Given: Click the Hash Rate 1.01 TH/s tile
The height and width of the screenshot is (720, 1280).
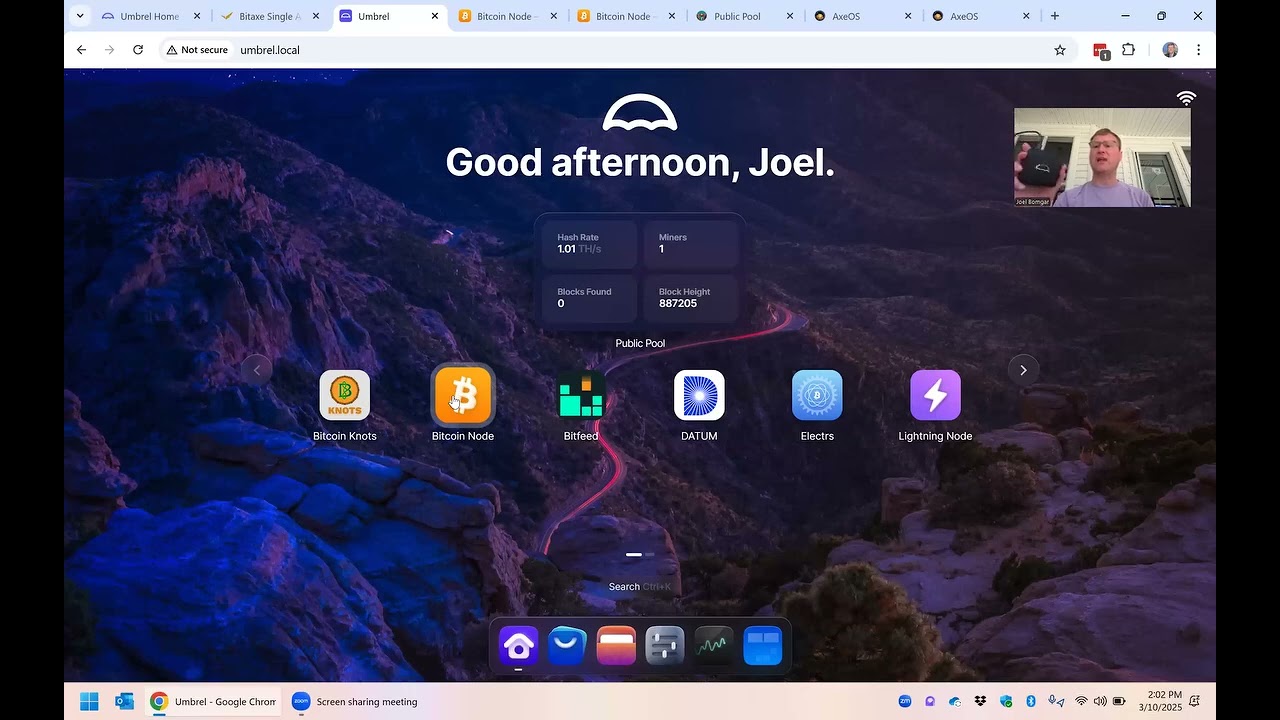Looking at the screenshot, I should pos(590,244).
